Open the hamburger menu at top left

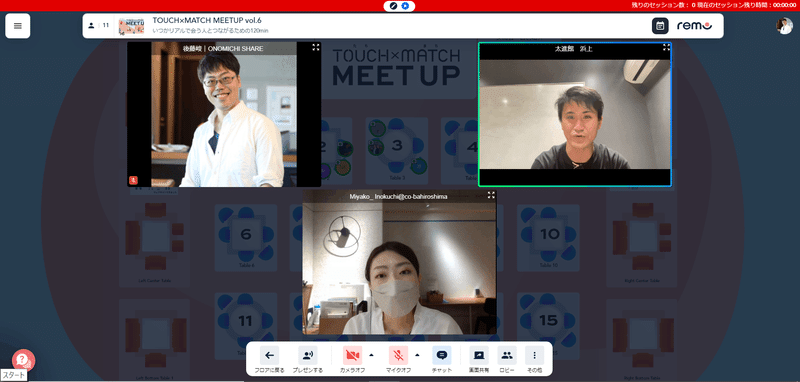18,26
